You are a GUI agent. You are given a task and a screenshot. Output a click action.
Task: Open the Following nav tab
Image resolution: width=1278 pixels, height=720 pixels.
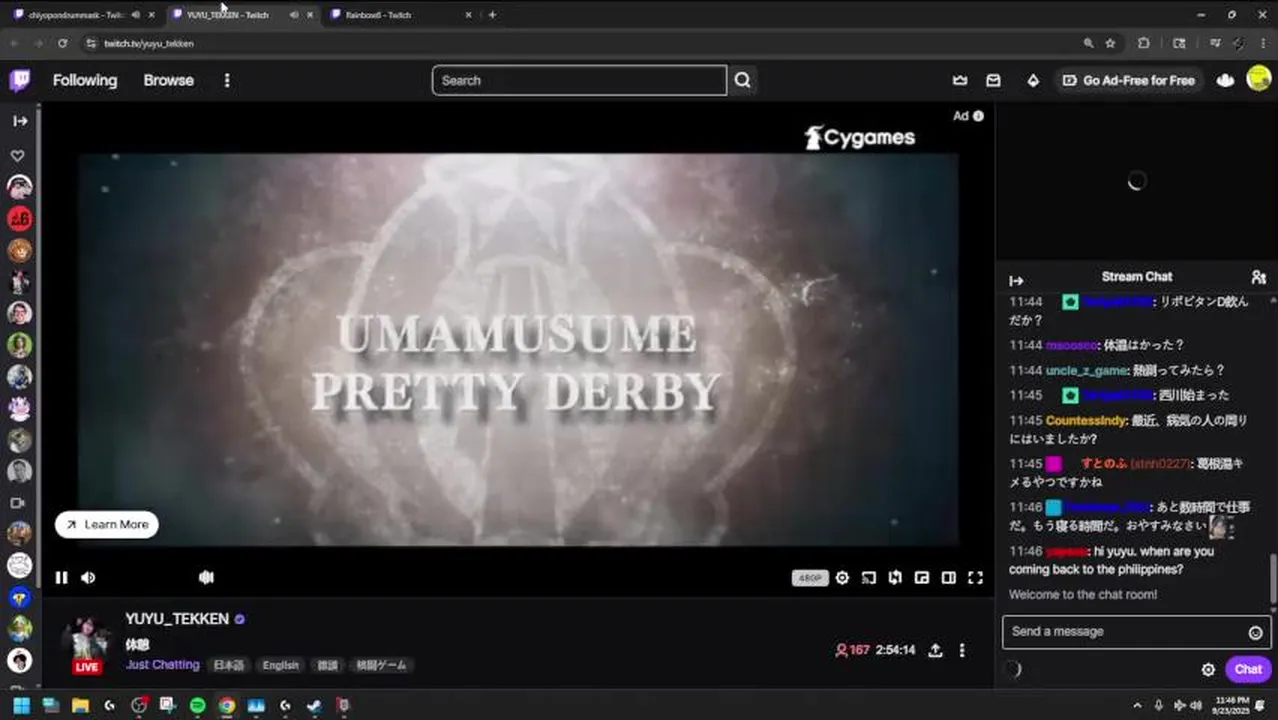(85, 80)
